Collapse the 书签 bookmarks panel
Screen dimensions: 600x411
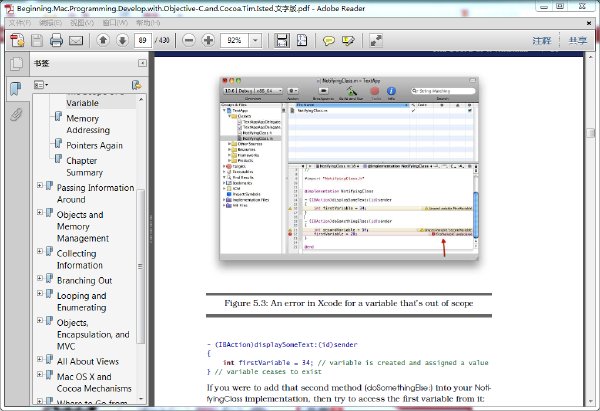pyautogui.click(x=142, y=63)
